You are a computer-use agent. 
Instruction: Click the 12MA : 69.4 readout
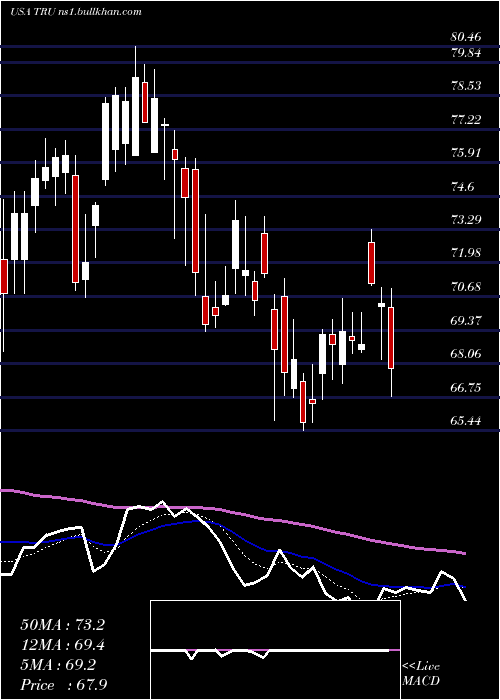[x=62, y=645]
